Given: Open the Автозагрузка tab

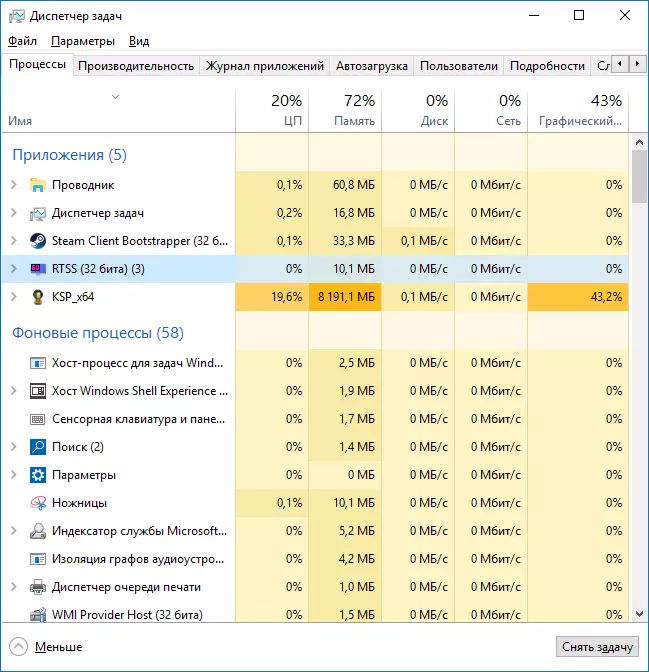Looking at the screenshot, I should (372, 66).
